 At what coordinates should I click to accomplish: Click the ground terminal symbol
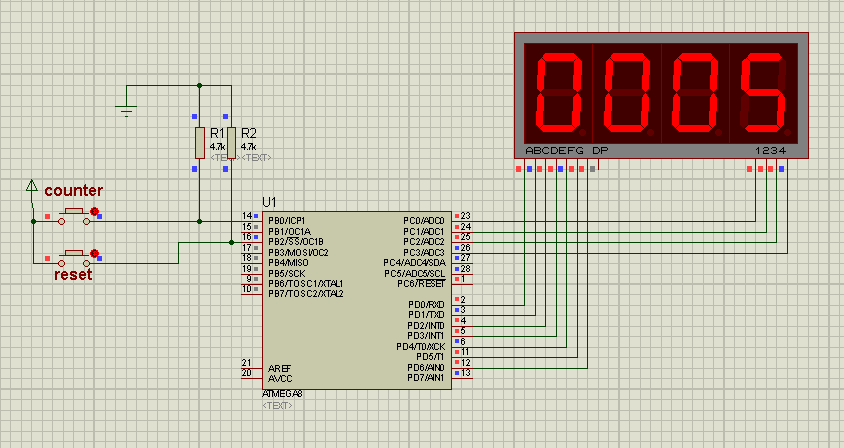(x=127, y=110)
